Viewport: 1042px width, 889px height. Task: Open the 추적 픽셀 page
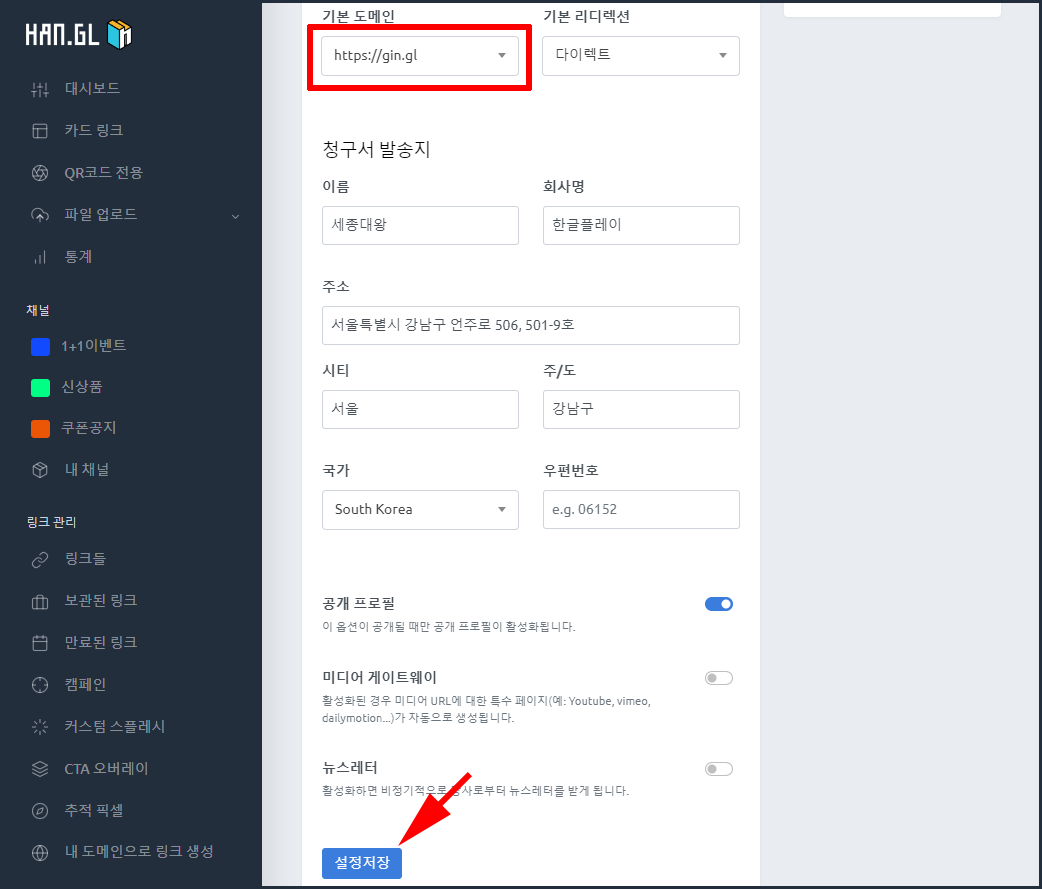tap(94, 811)
